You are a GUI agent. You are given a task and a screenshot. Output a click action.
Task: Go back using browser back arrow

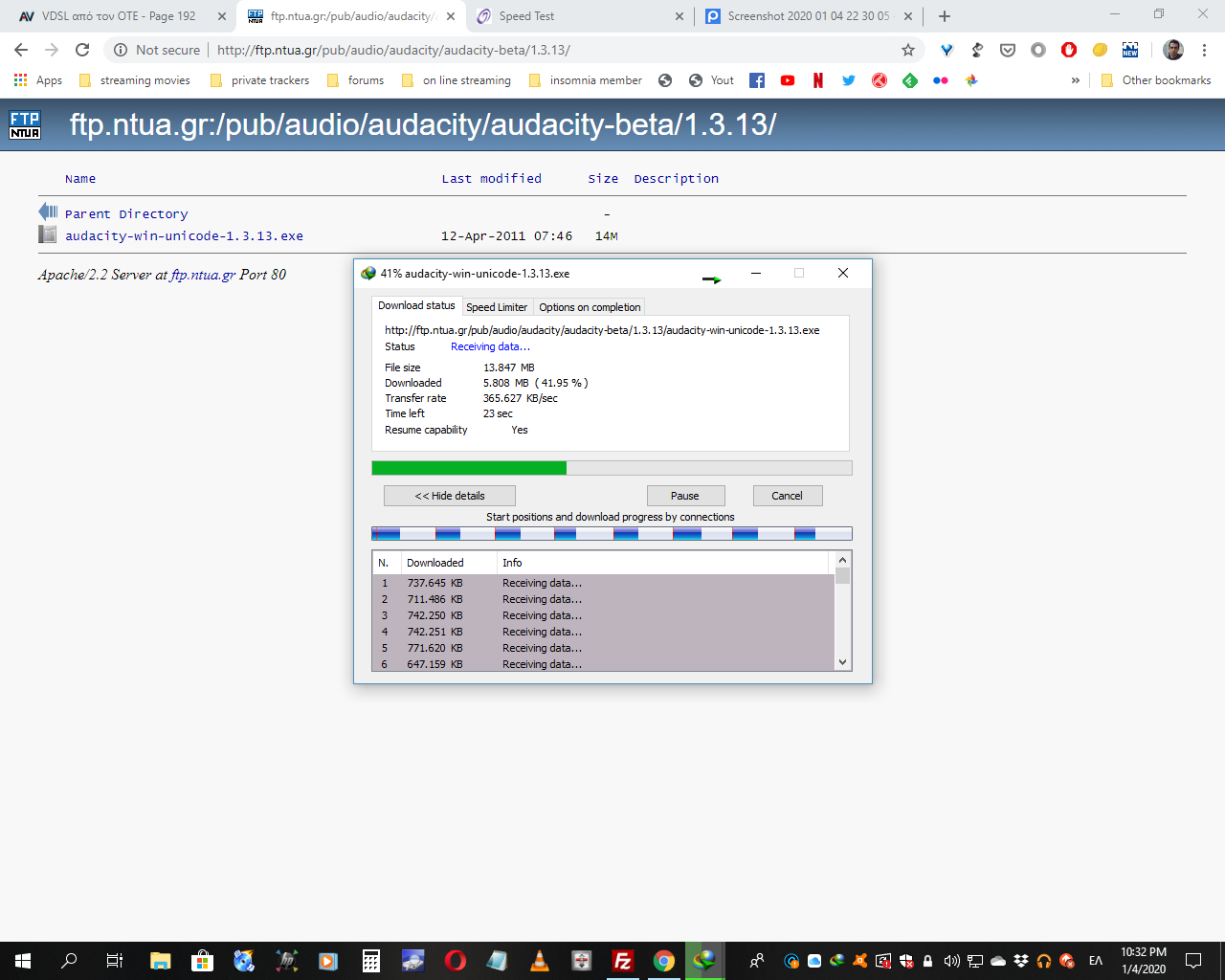tap(21, 50)
